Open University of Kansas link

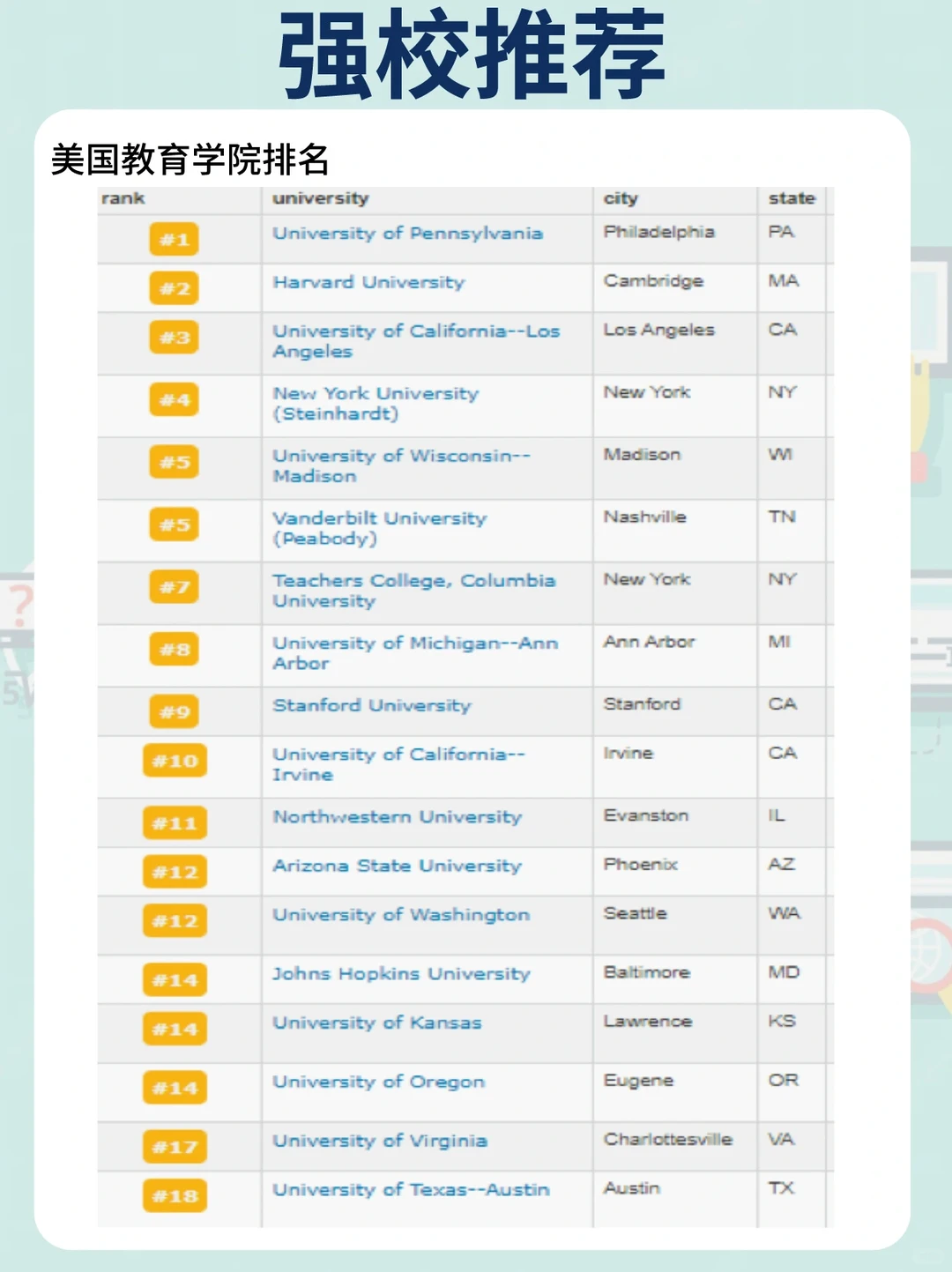pyautogui.click(x=377, y=1023)
